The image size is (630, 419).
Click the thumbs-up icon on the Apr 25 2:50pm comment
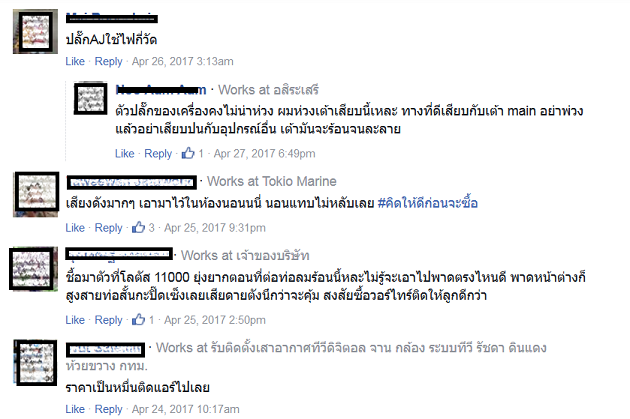tap(138, 320)
